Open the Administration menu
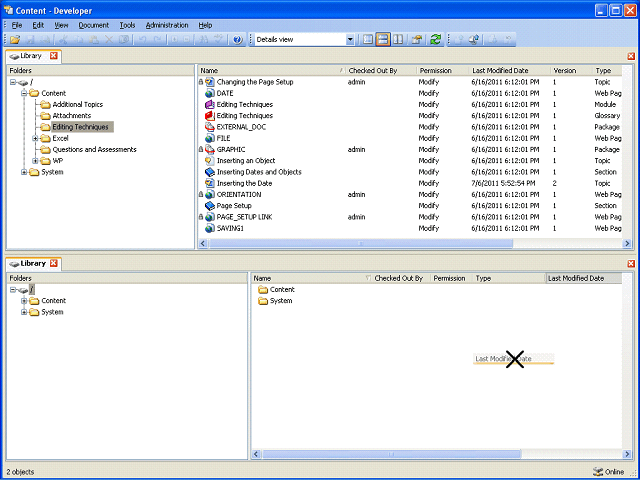This screenshot has height=480, width=640. [x=167, y=25]
